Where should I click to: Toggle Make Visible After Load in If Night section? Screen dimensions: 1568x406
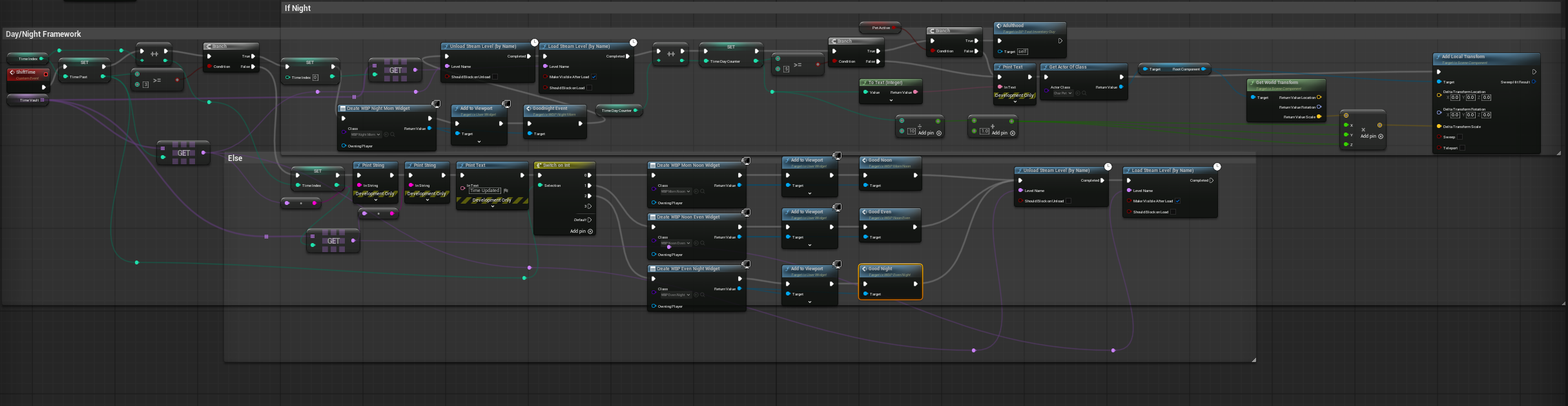593,77
